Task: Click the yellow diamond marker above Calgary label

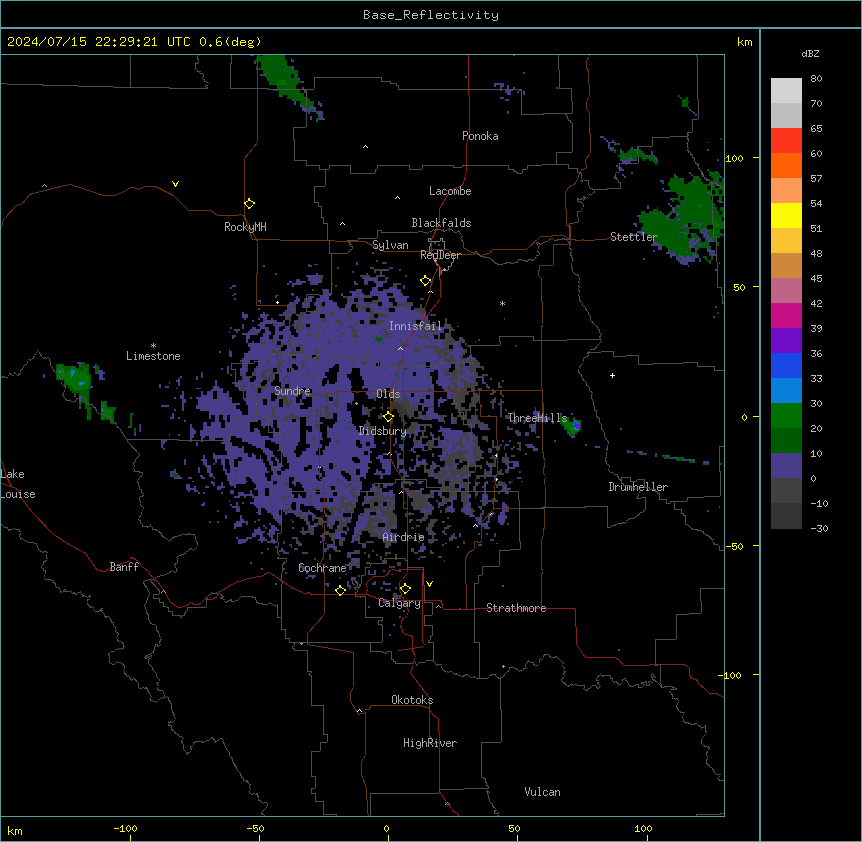Action: tap(405, 589)
